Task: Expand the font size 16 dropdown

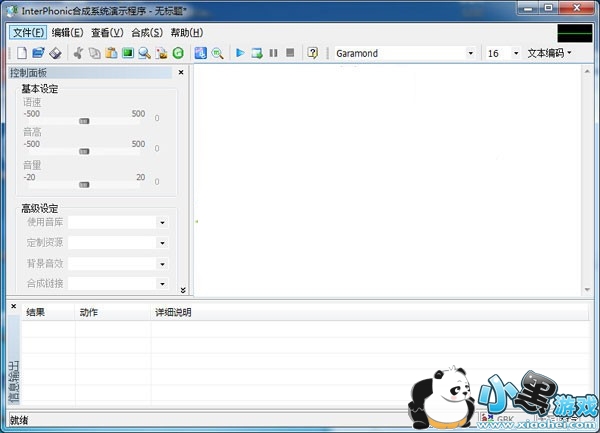Action: click(516, 53)
